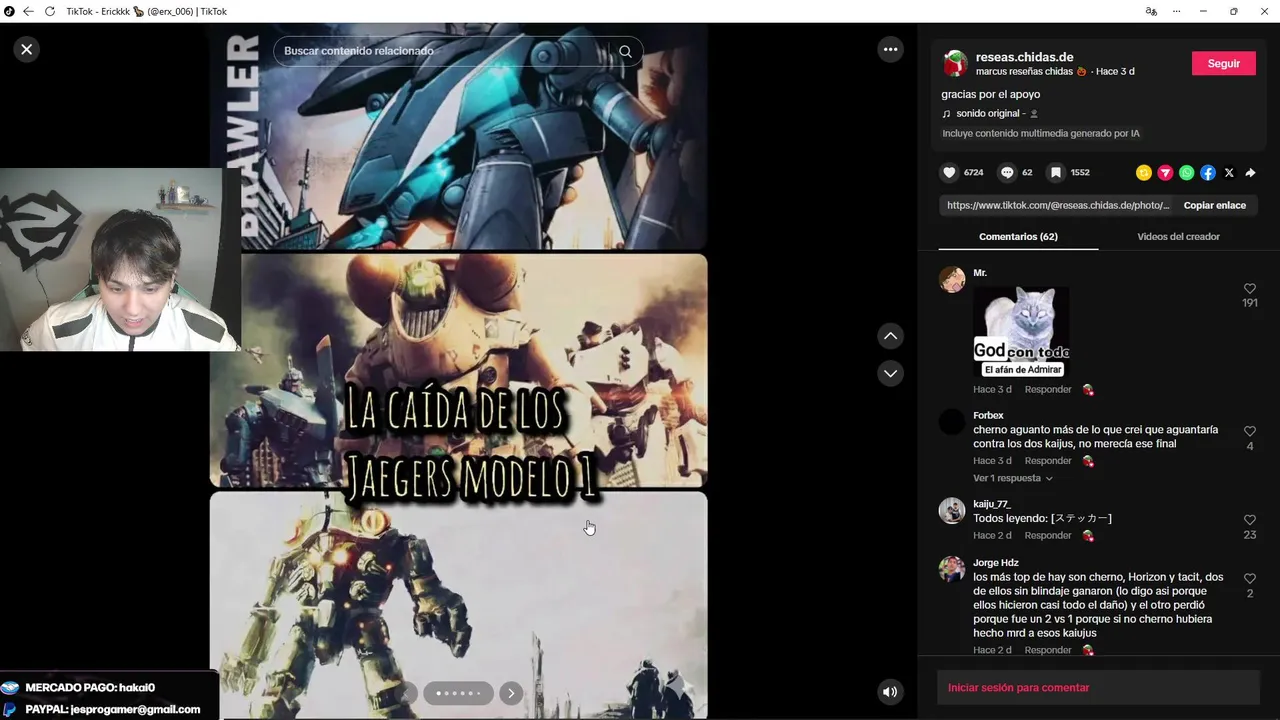Open the three-dots more options menu
Image resolution: width=1280 pixels, height=720 pixels.
click(890, 49)
